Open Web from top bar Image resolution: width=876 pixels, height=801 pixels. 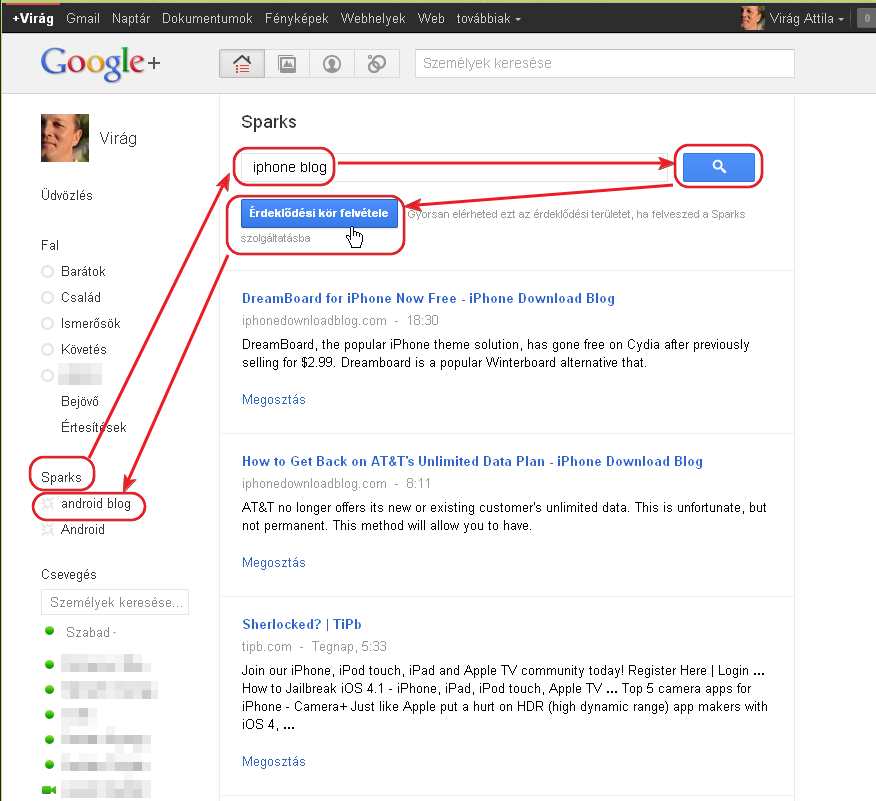[x=431, y=18]
